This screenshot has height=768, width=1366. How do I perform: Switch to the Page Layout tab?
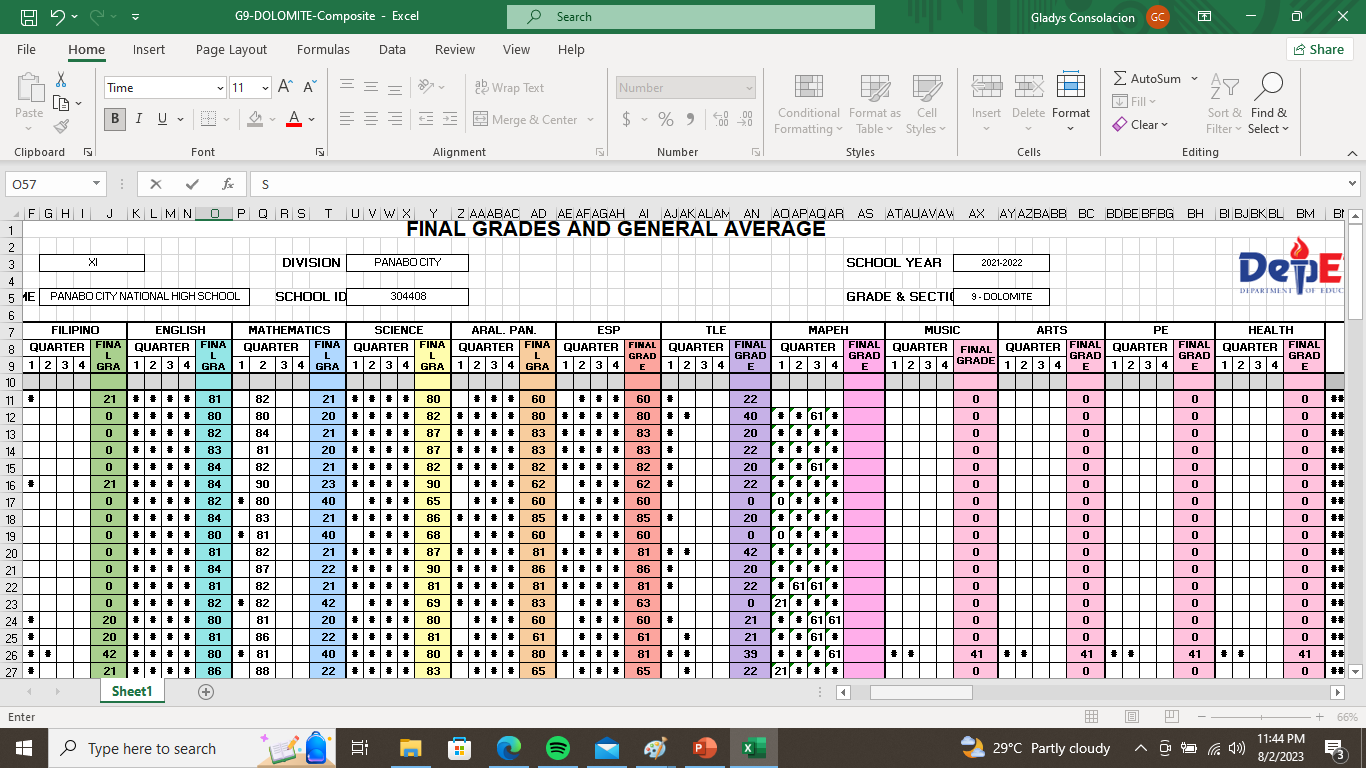(x=231, y=49)
